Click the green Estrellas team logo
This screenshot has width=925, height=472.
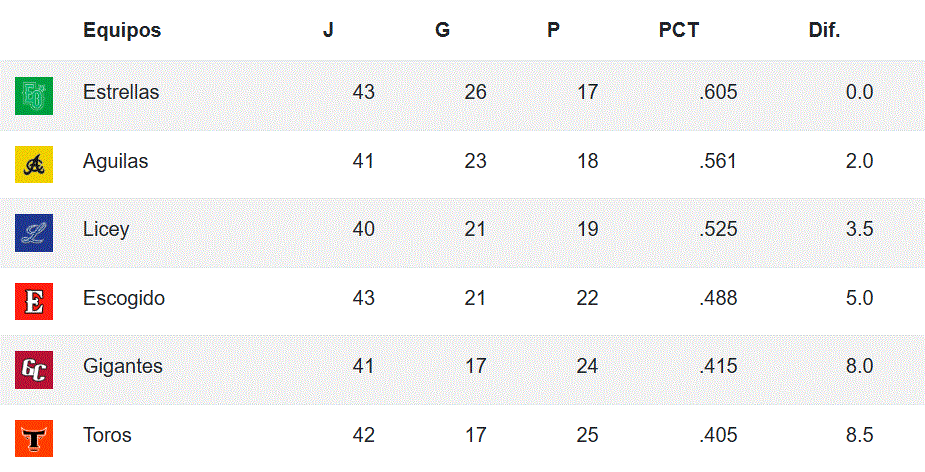[34, 95]
